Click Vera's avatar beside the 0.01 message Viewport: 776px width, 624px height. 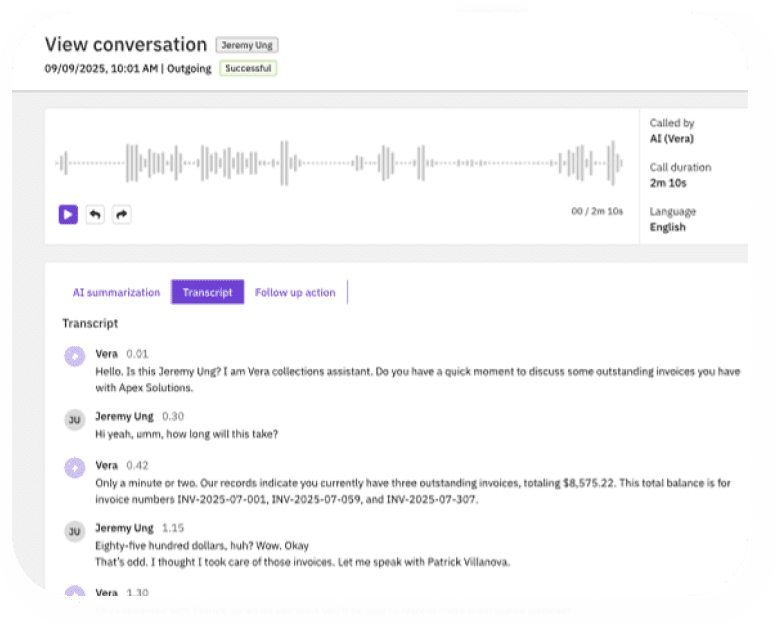pos(74,356)
